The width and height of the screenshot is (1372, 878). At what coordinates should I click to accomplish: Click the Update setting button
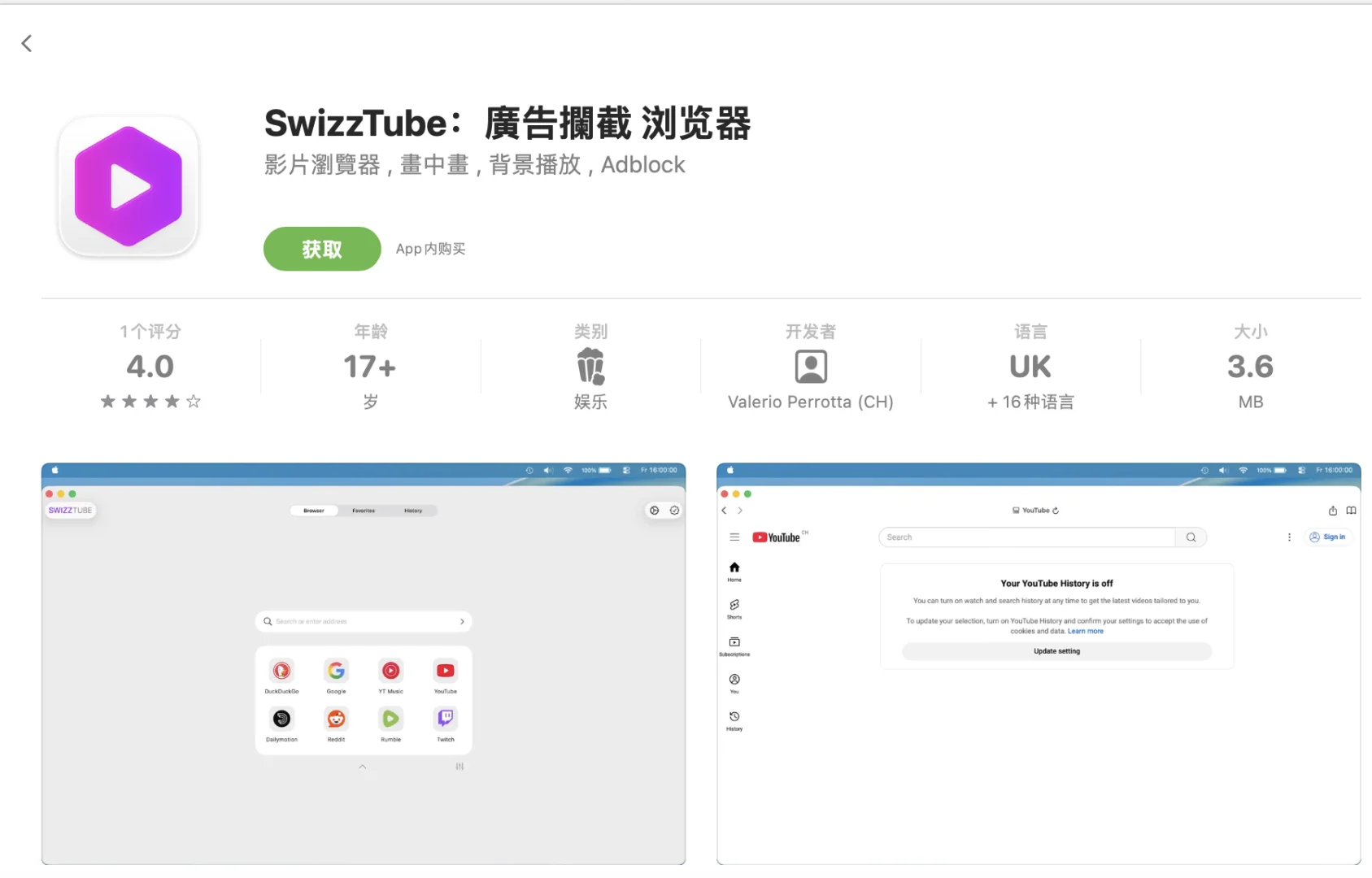tap(1056, 650)
